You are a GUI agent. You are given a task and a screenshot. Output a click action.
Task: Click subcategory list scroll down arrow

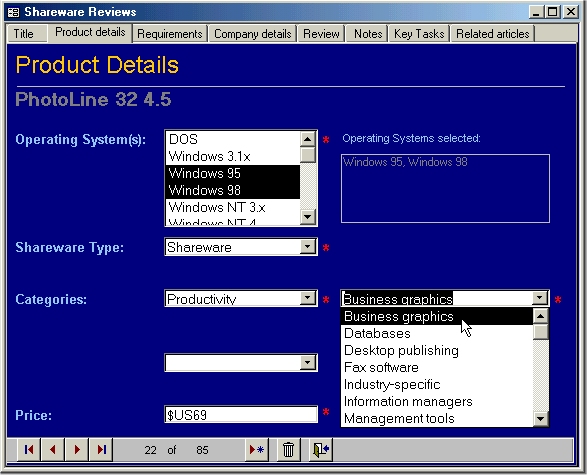pos(541,418)
